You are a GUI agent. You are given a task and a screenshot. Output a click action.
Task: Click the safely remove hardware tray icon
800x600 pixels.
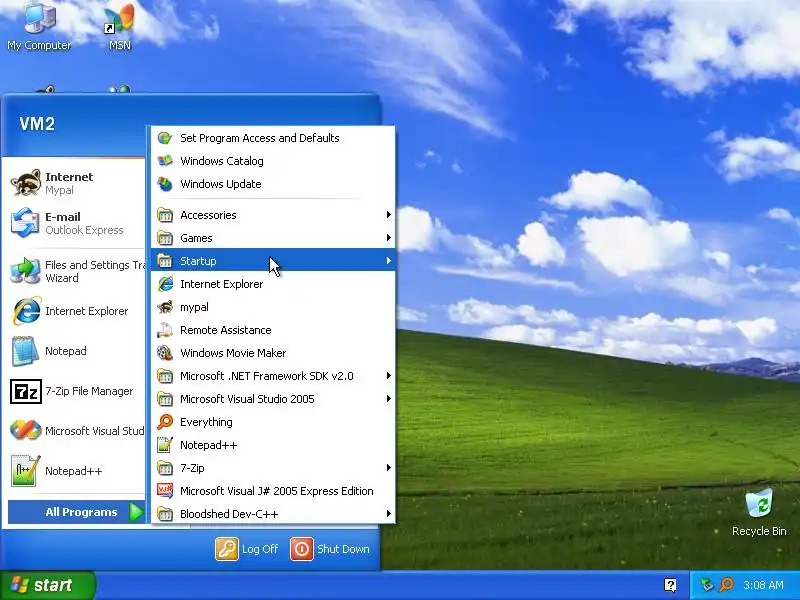707,585
